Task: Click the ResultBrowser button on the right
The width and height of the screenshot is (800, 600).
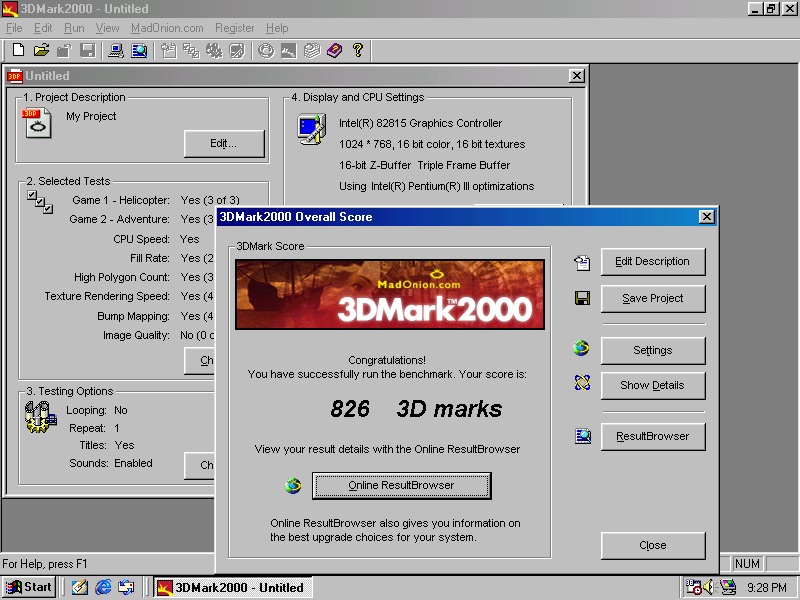Action: pos(653,437)
